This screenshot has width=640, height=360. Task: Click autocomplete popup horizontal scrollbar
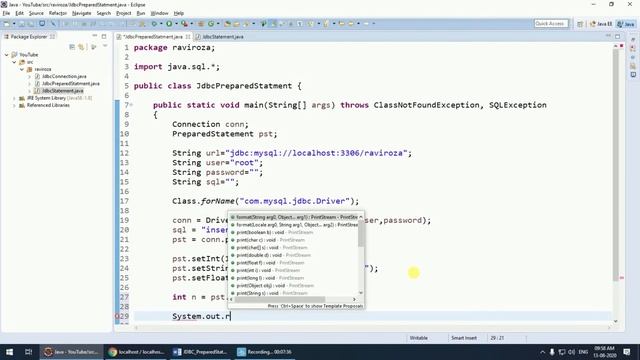280,299
